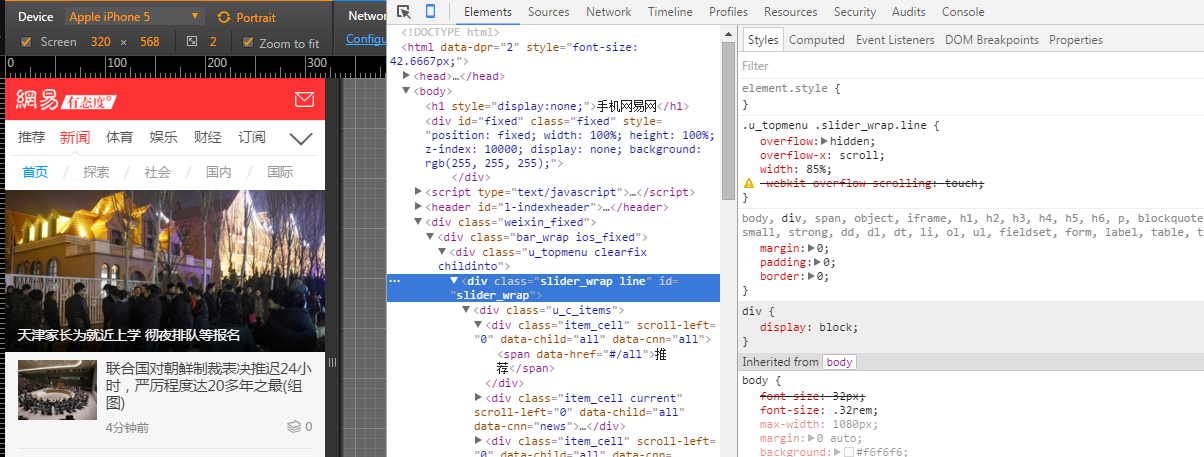Tap the 新闻 channel on the page
The width and height of the screenshot is (1204, 457).
75,138
